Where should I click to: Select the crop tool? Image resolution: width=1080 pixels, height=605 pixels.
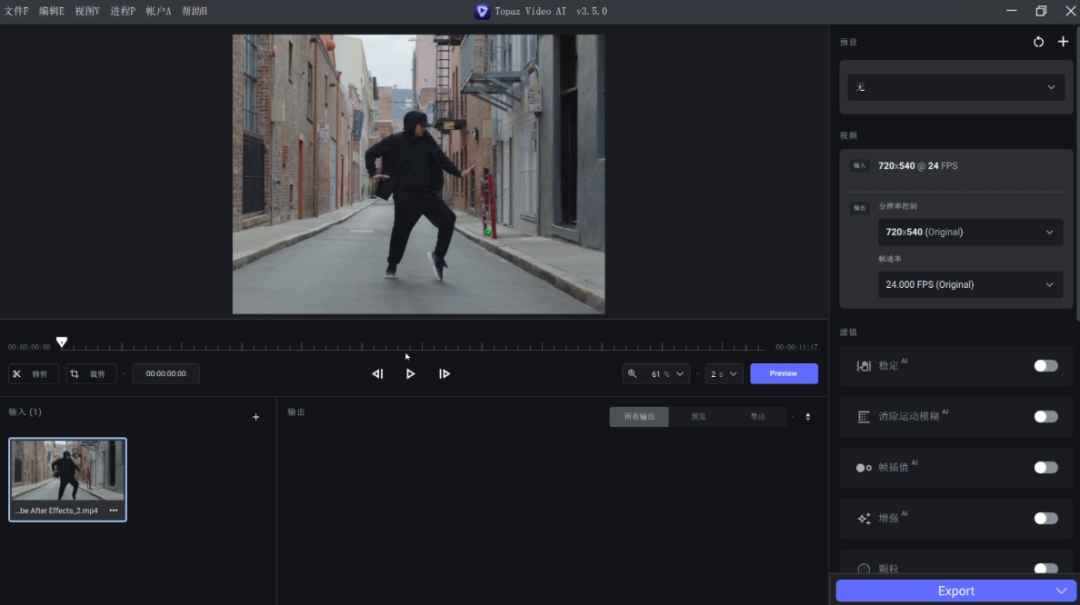[x=91, y=374]
